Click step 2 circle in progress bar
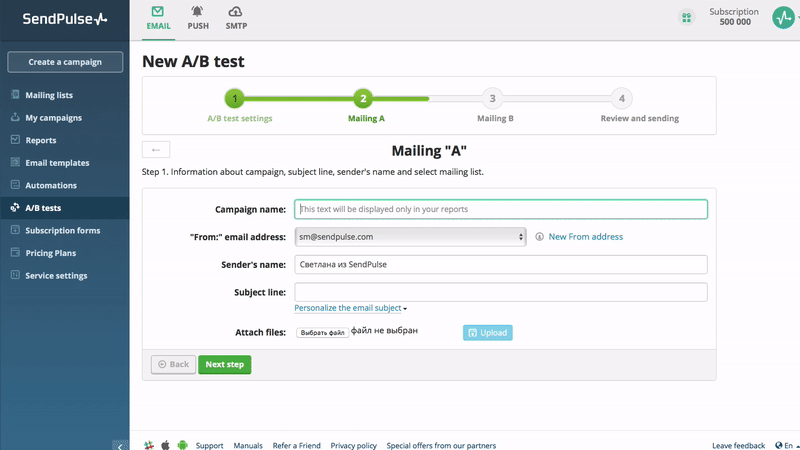The width and height of the screenshot is (800, 450). (x=363, y=98)
